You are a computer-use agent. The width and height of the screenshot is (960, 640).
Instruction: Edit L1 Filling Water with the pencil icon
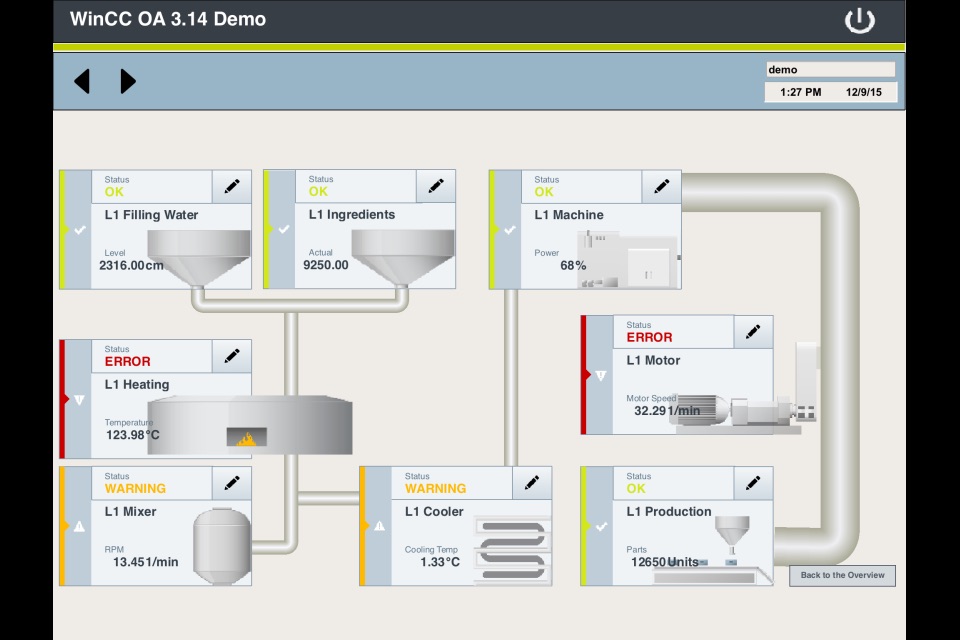coord(232,187)
